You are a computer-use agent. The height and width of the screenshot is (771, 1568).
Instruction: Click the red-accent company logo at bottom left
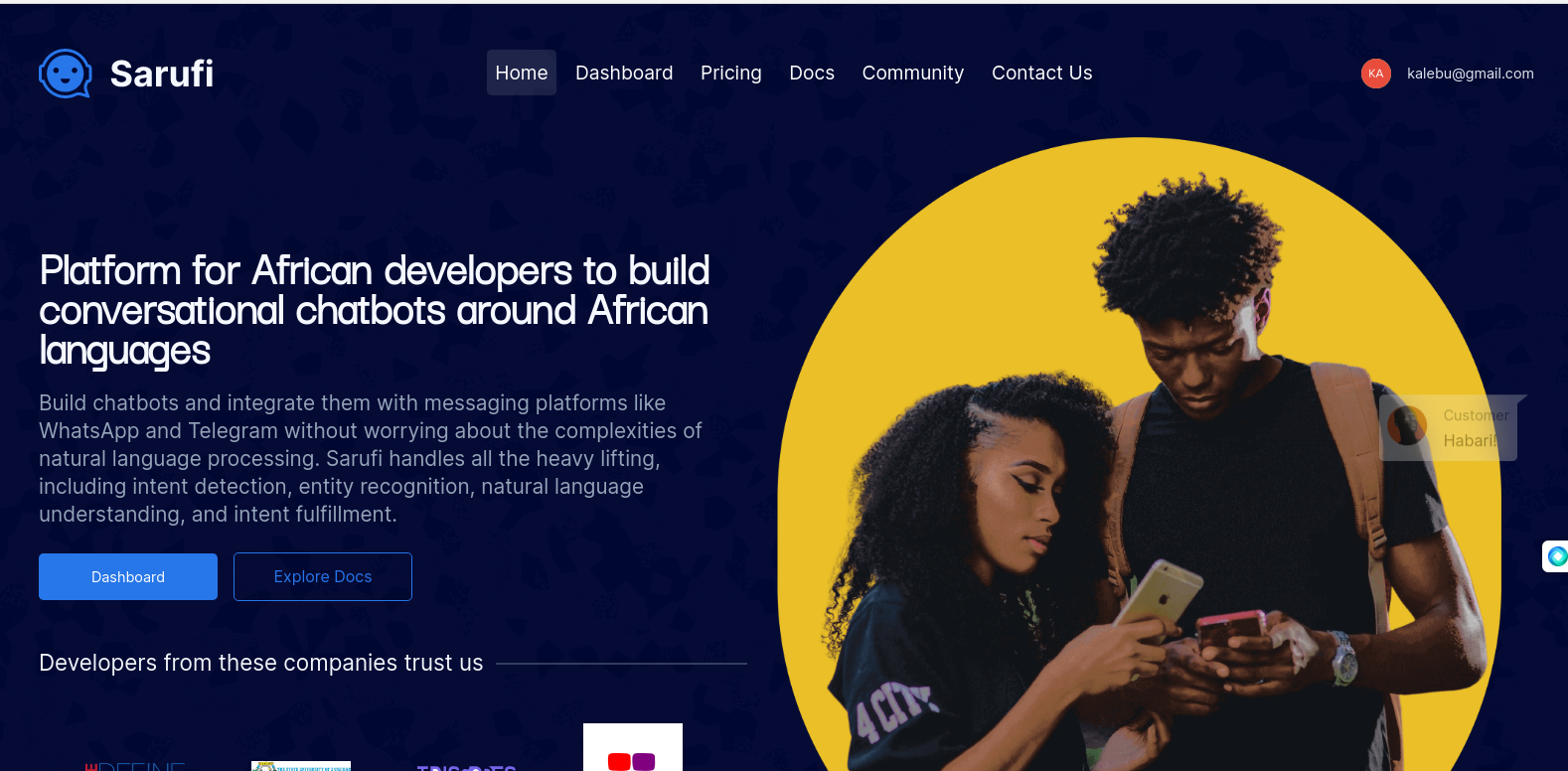[136, 766]
